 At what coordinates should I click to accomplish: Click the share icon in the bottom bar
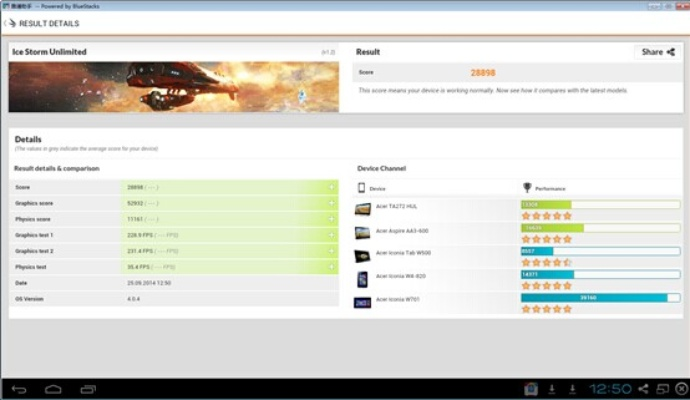[x=643, y=388]
